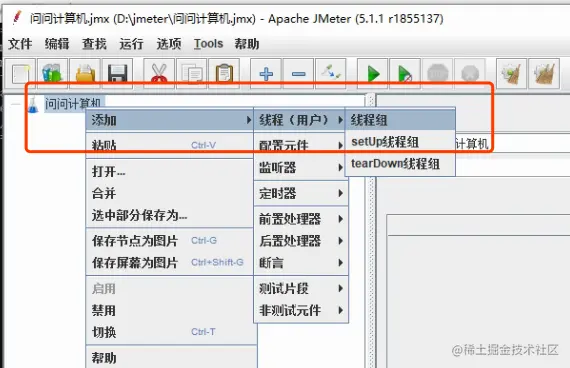Collapse all nodes with minus icon
This screenshot has width=570, height=368.
298,73
